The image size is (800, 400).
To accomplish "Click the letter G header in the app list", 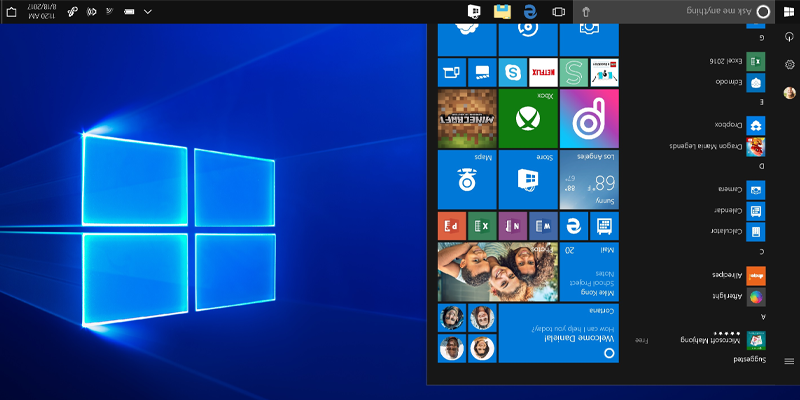I will [762, 38].
